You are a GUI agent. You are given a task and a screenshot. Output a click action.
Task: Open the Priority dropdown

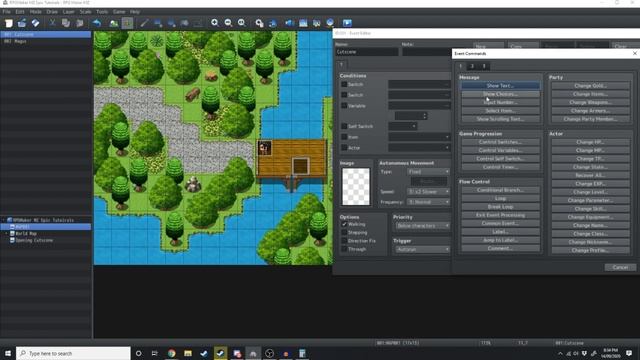[x=422, y=226]
